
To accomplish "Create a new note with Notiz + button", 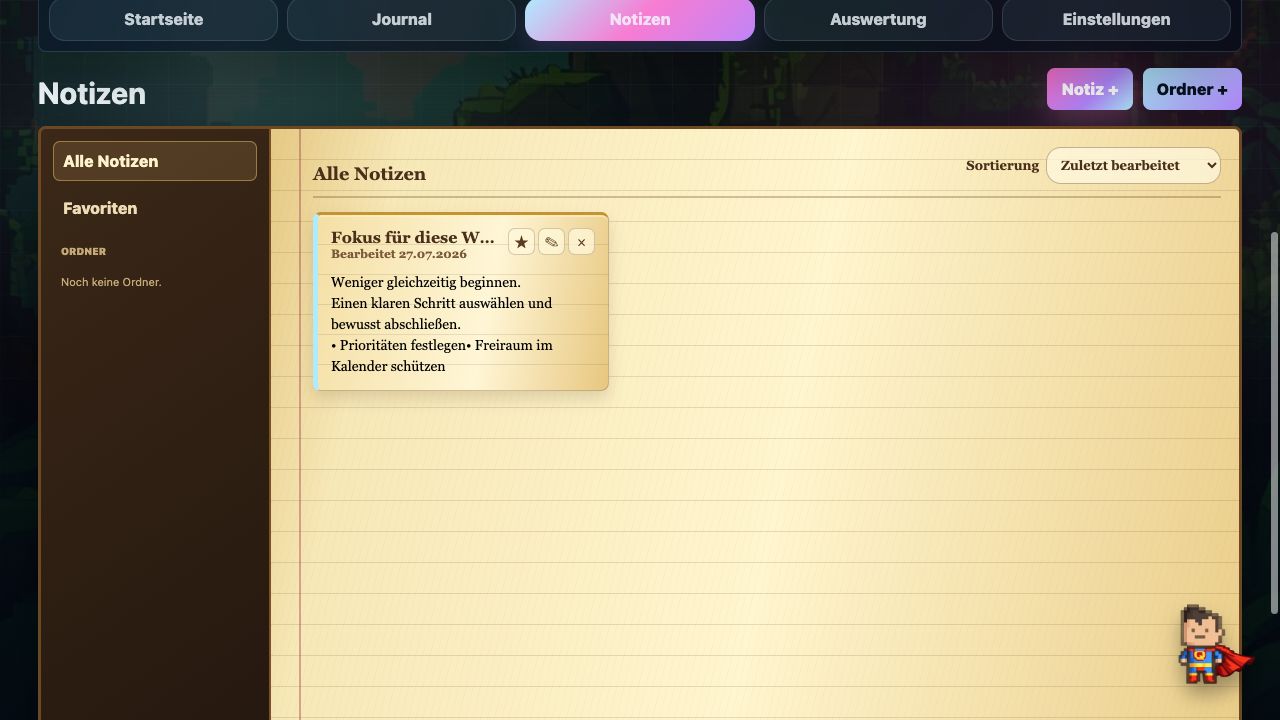I will point(1090,89).
